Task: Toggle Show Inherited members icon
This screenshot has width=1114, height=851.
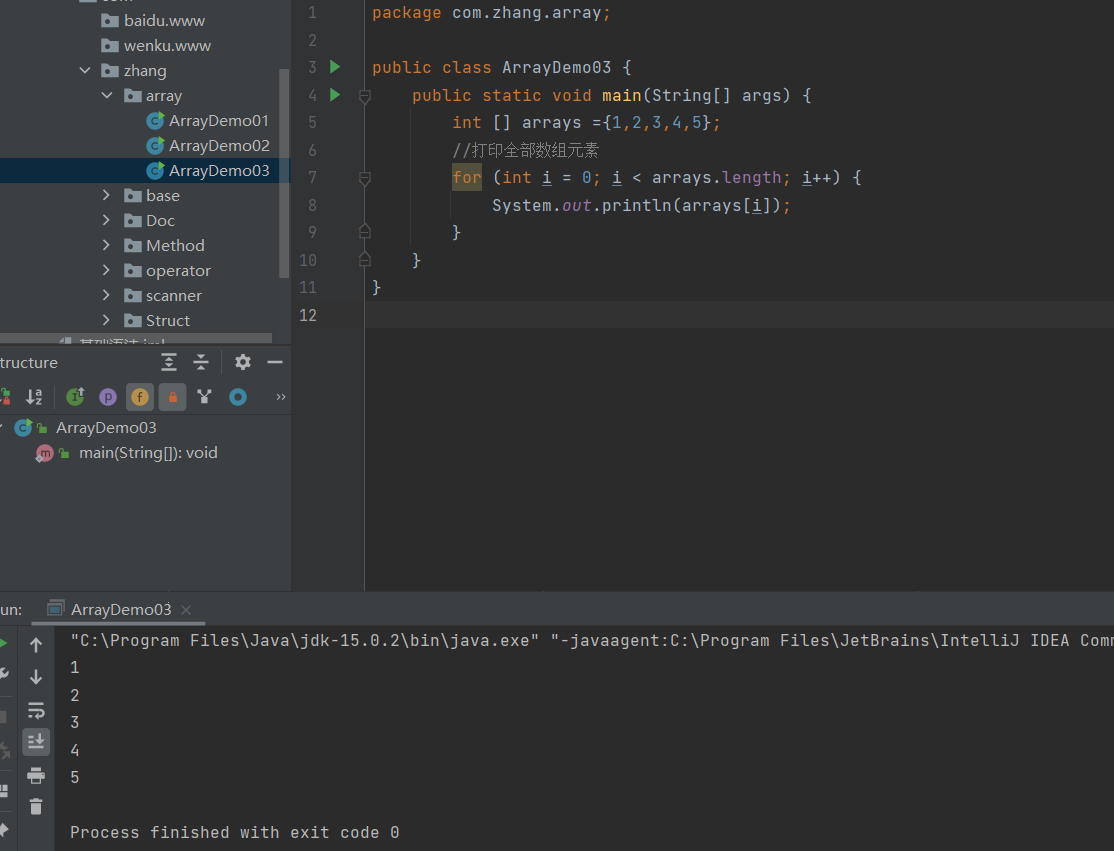Action: [x=75, y=396]
